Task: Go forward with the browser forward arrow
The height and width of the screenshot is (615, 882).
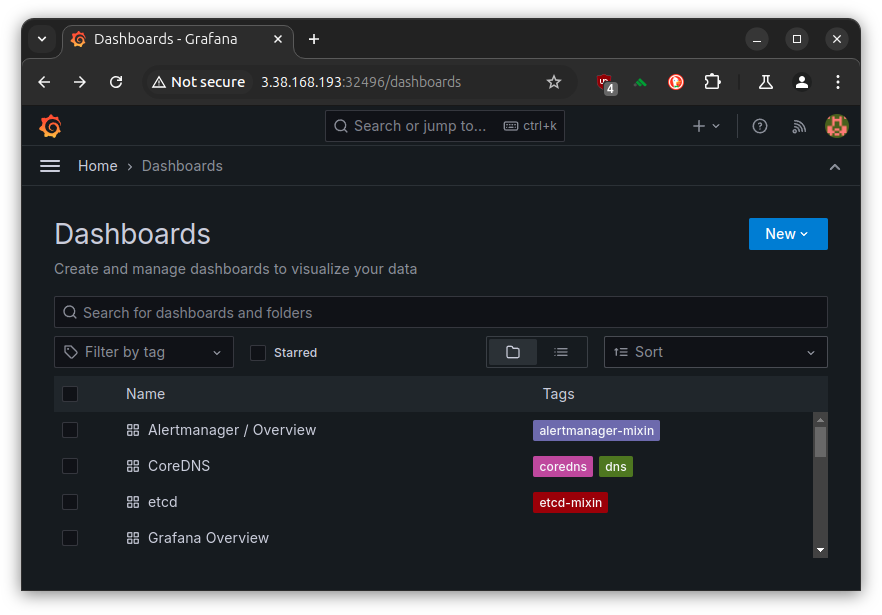Action: (80, 82)
